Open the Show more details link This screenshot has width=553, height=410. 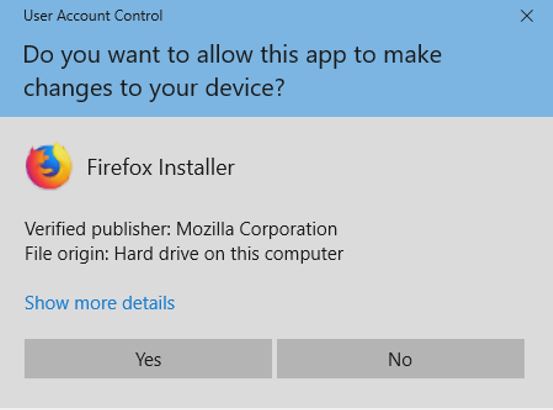click(100, 303)
